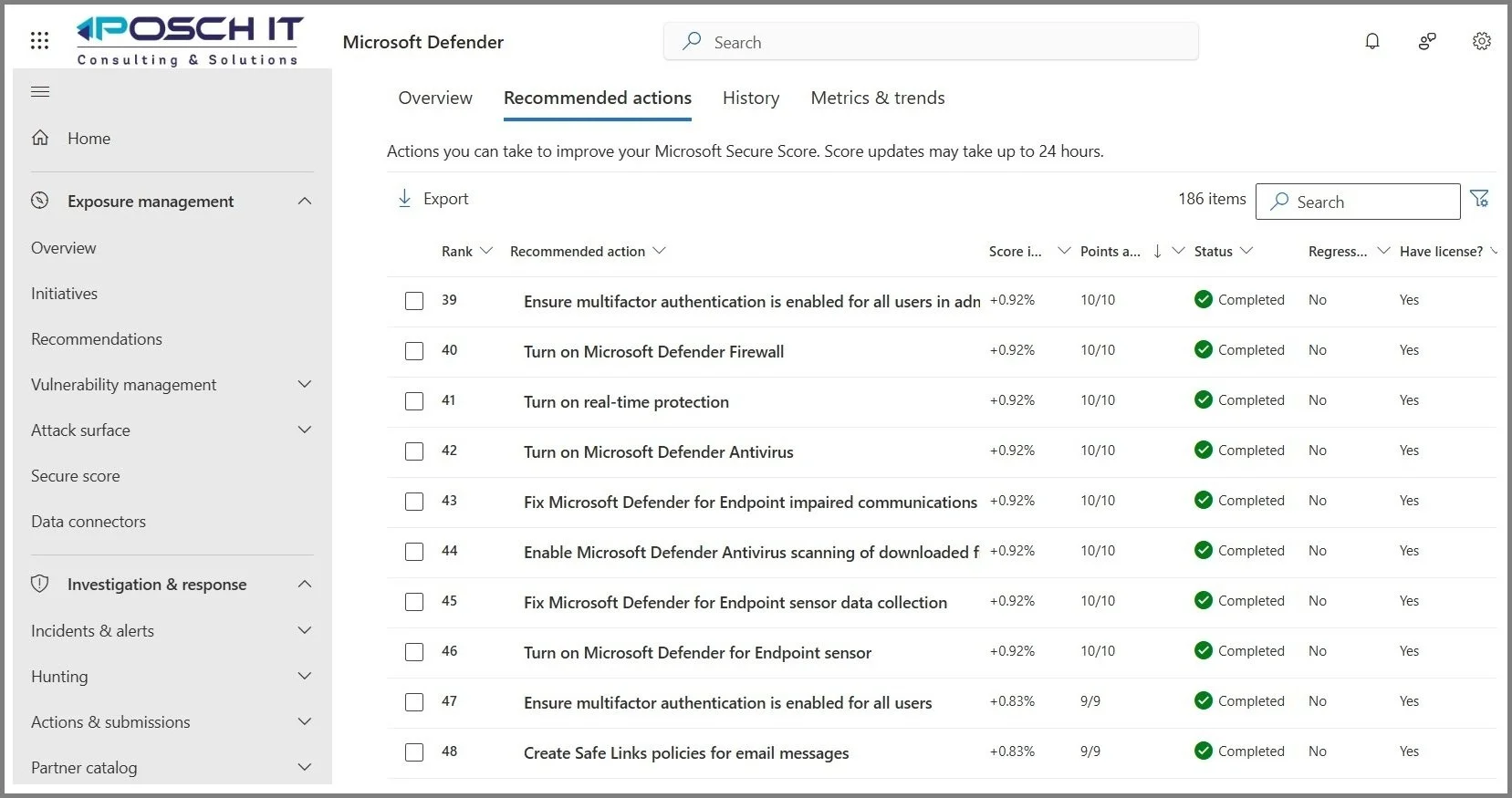
Task: Click the '186 items' count text
Action: click(1212, 198)
